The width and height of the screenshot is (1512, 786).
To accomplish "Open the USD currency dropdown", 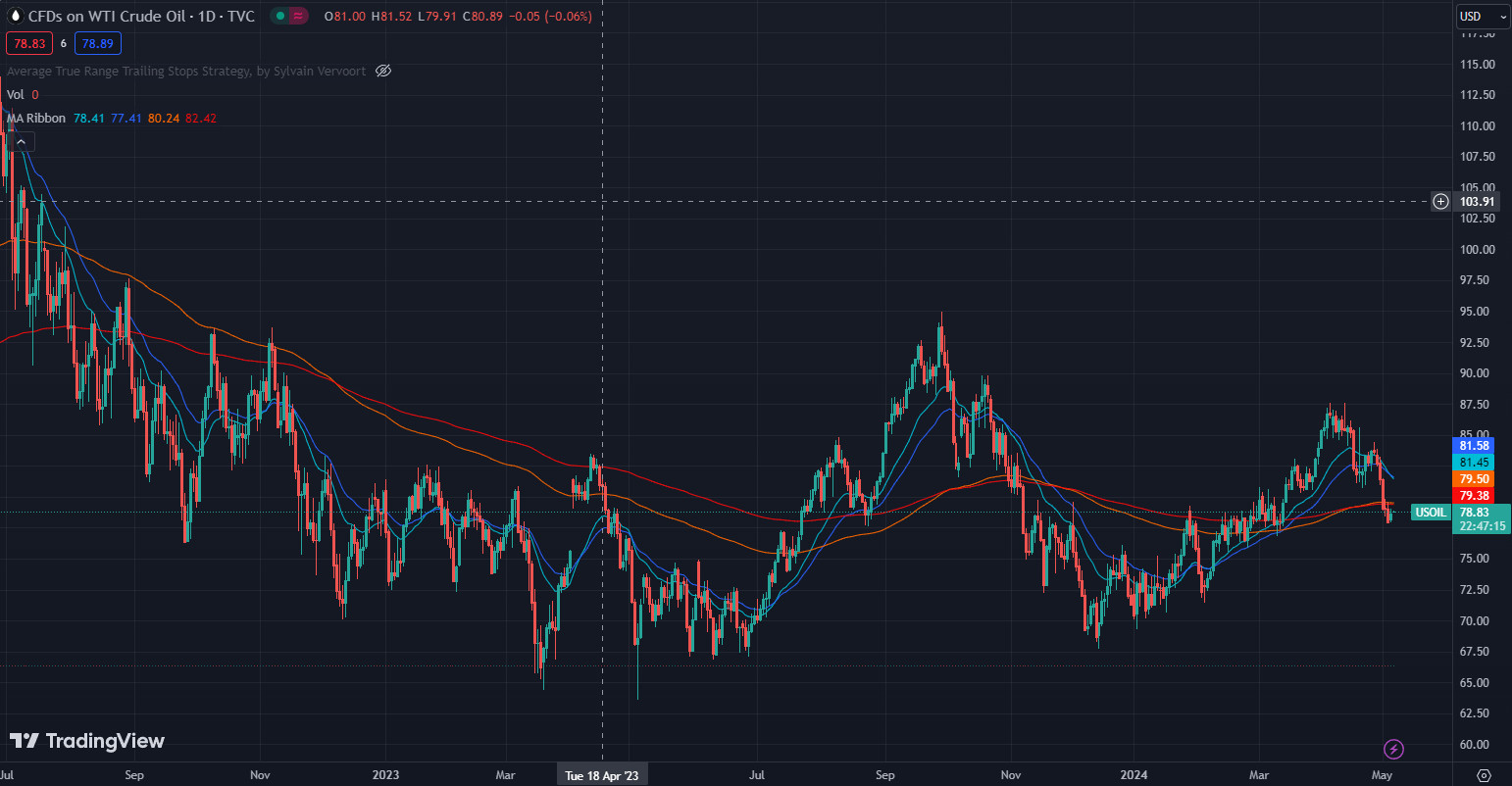I will 1482,16.
